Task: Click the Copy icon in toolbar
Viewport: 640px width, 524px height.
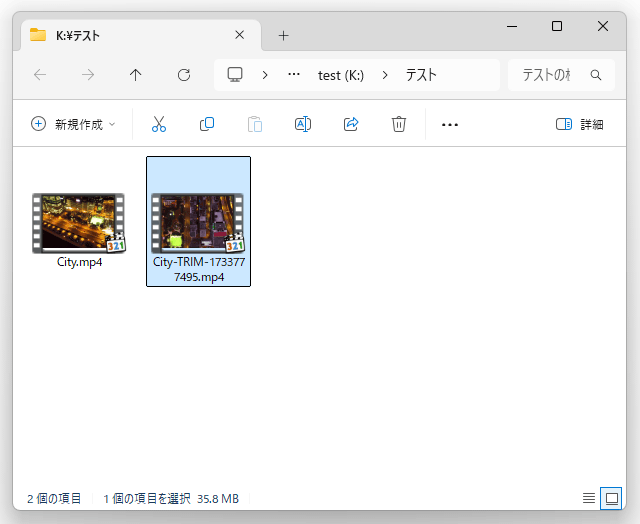Action: pos(207,124)
